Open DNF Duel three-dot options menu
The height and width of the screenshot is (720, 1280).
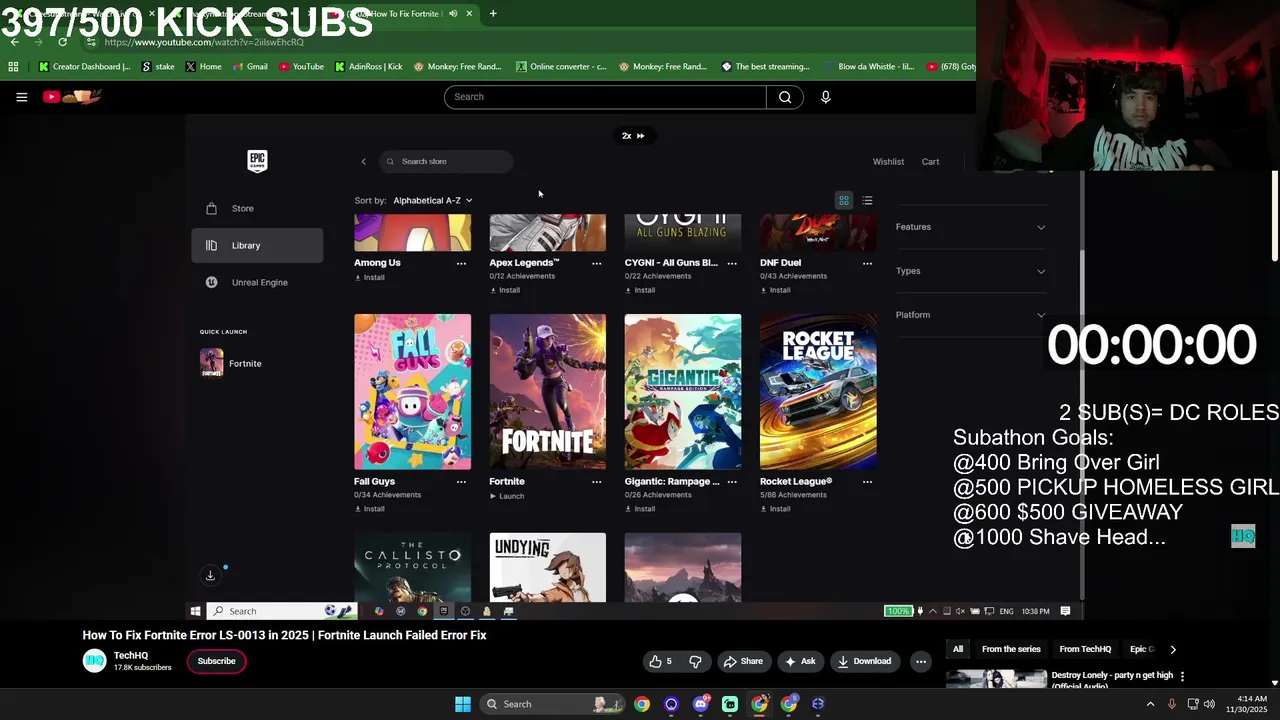coord(867,263)
